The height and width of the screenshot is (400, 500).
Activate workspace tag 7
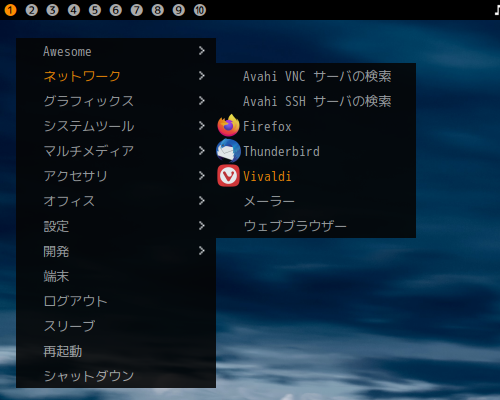click(x=137, y=10)
